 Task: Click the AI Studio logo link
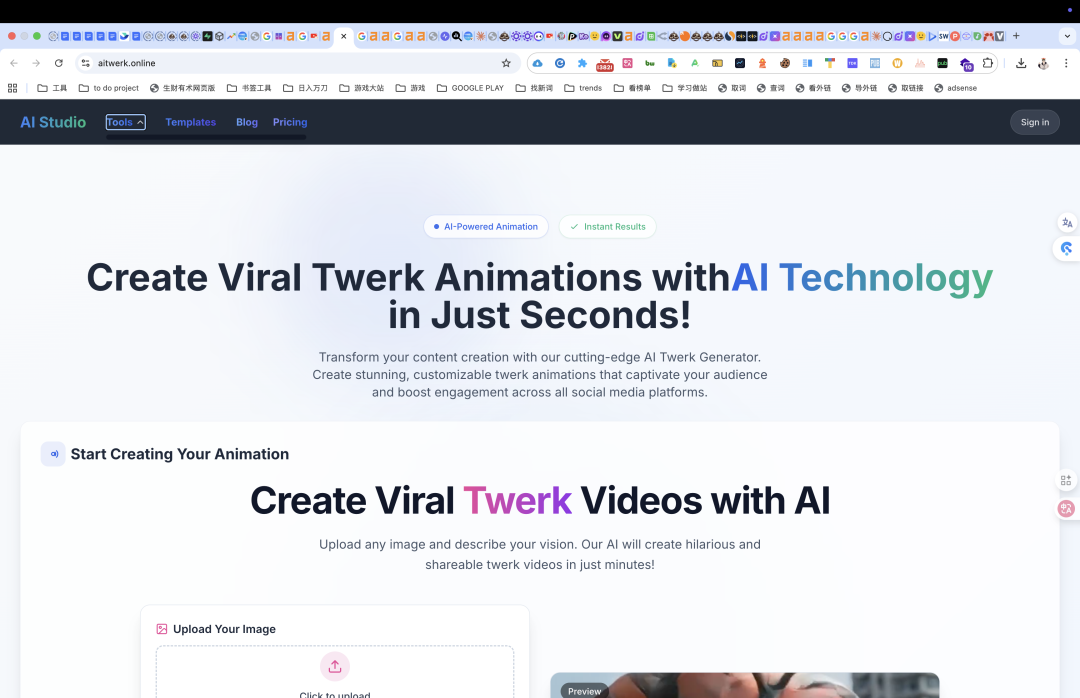point(53,122)
